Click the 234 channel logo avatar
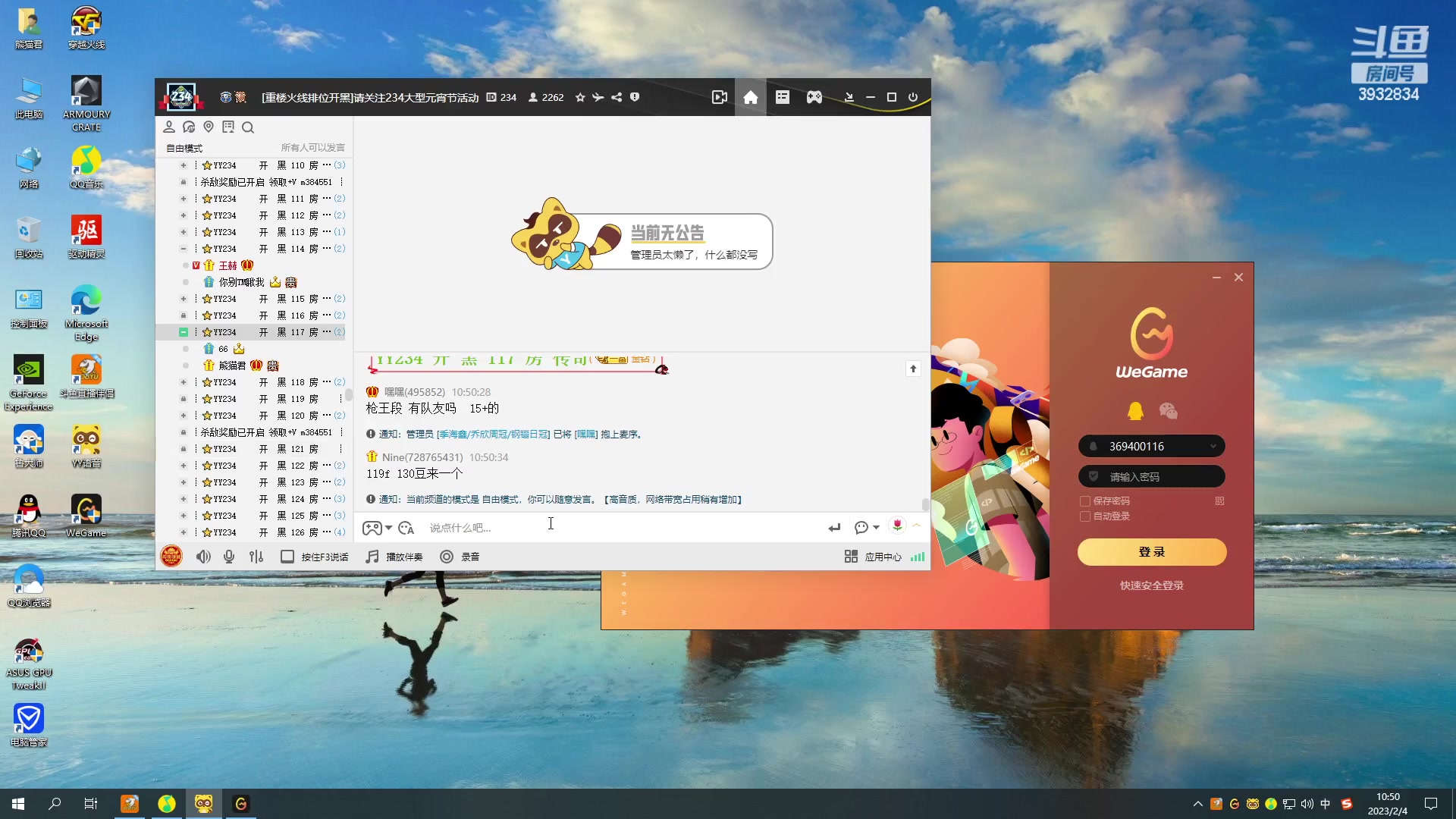This screenshot has height=819, width=1456. 181,97
